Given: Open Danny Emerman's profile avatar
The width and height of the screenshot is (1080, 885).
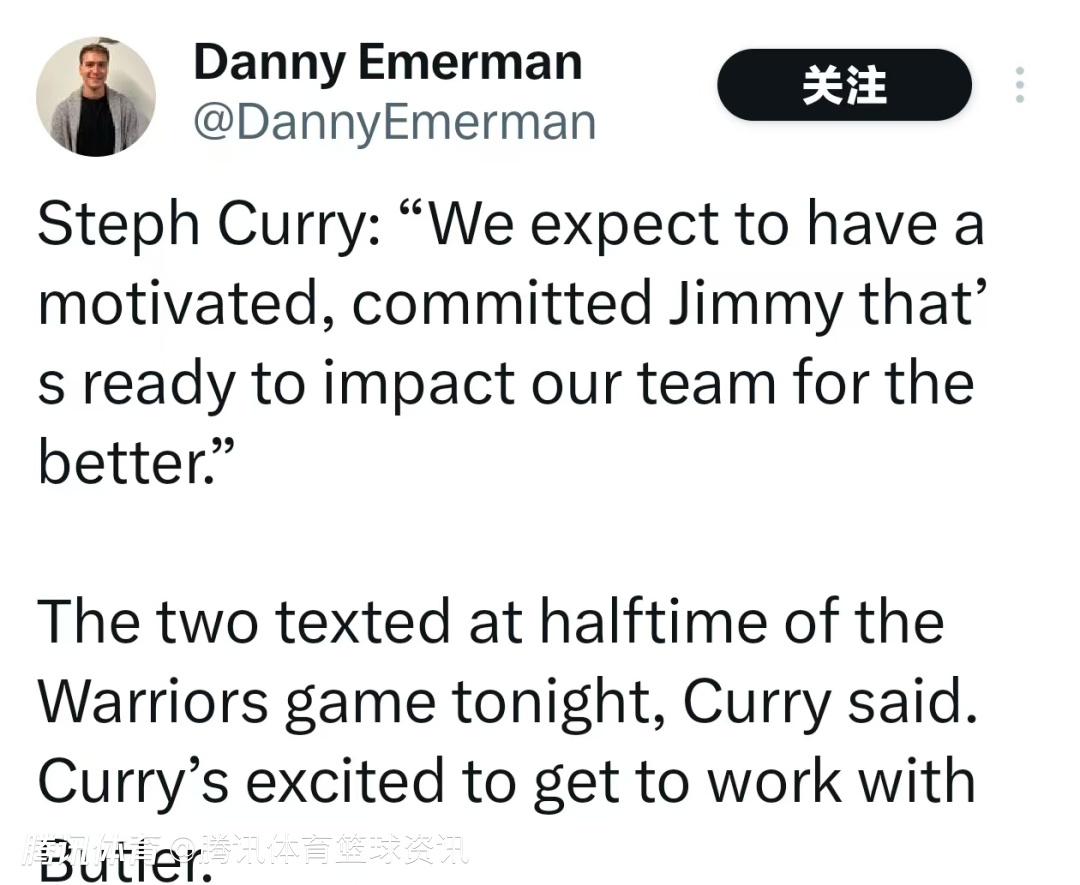Looking at the screenshot, I should tap(96, 97).
